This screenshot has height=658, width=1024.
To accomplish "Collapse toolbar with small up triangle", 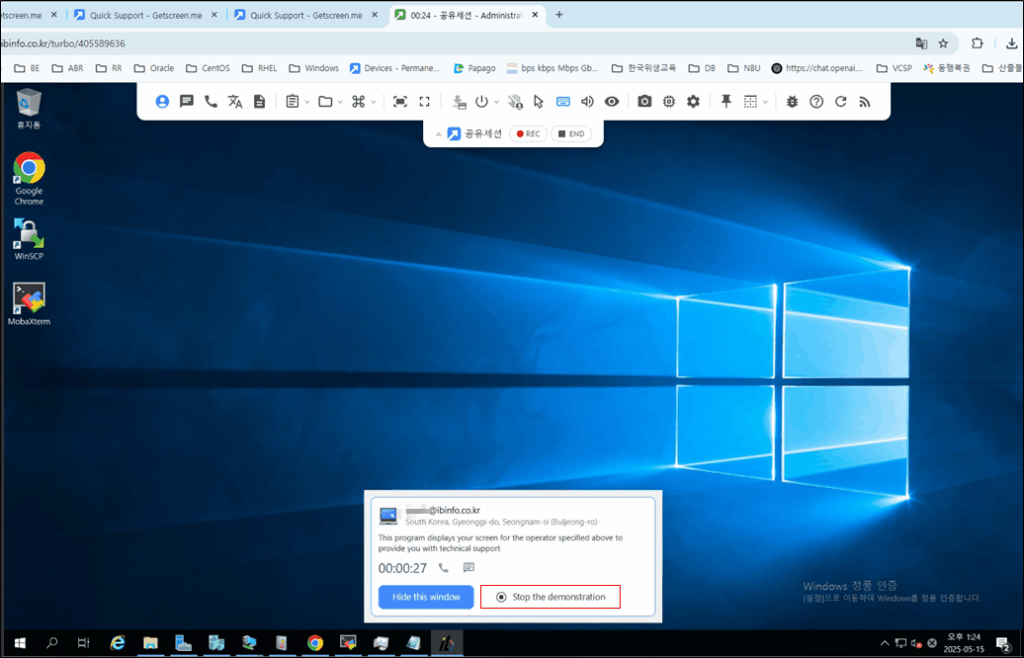I will pyautogui.click(x=438, y=134).
